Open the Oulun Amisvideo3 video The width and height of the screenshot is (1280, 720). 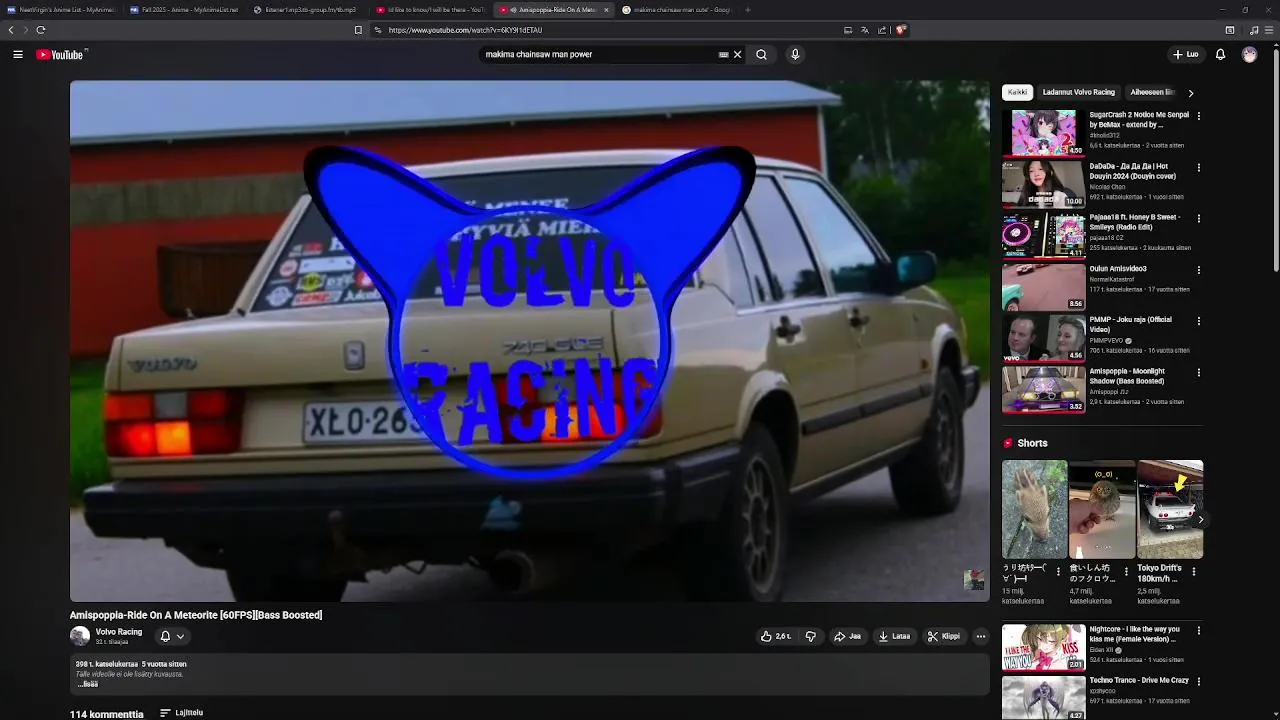pyautogui.click(x=1043, y=287)
